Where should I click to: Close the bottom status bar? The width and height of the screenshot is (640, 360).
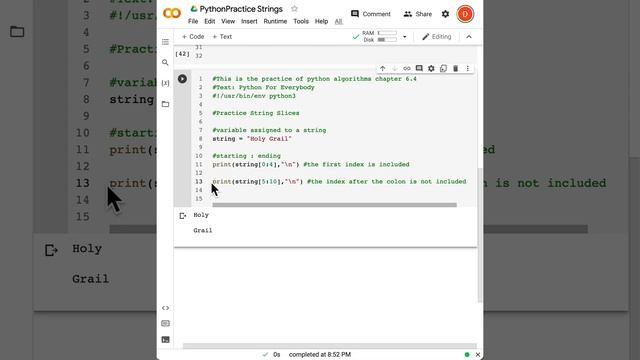[478, 355]
